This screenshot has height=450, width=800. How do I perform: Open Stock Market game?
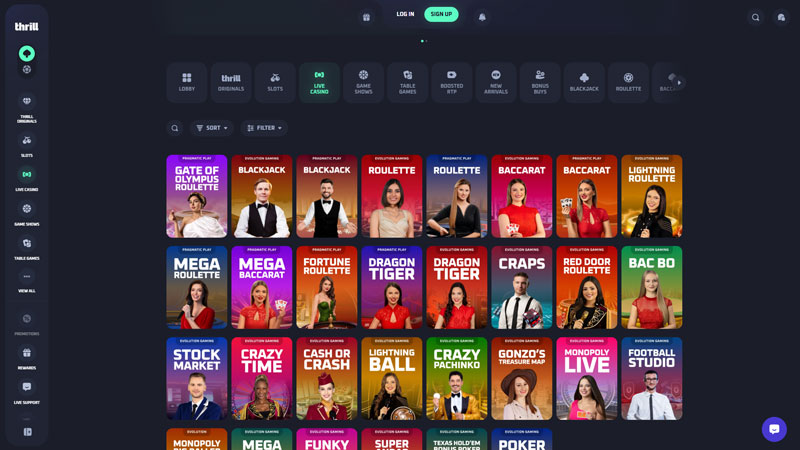[196, 379]
